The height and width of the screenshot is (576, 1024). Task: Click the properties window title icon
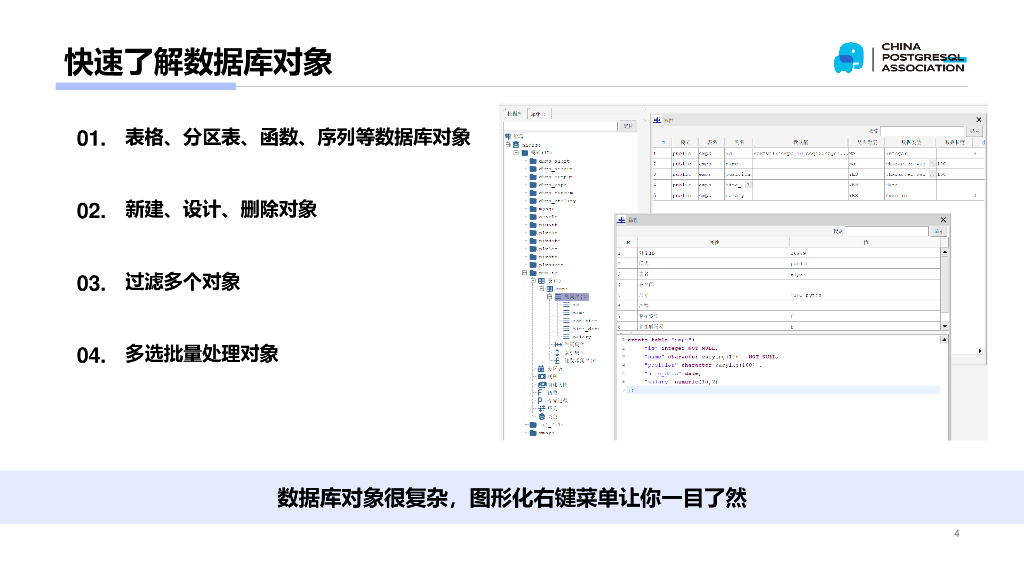click(621, 219)
